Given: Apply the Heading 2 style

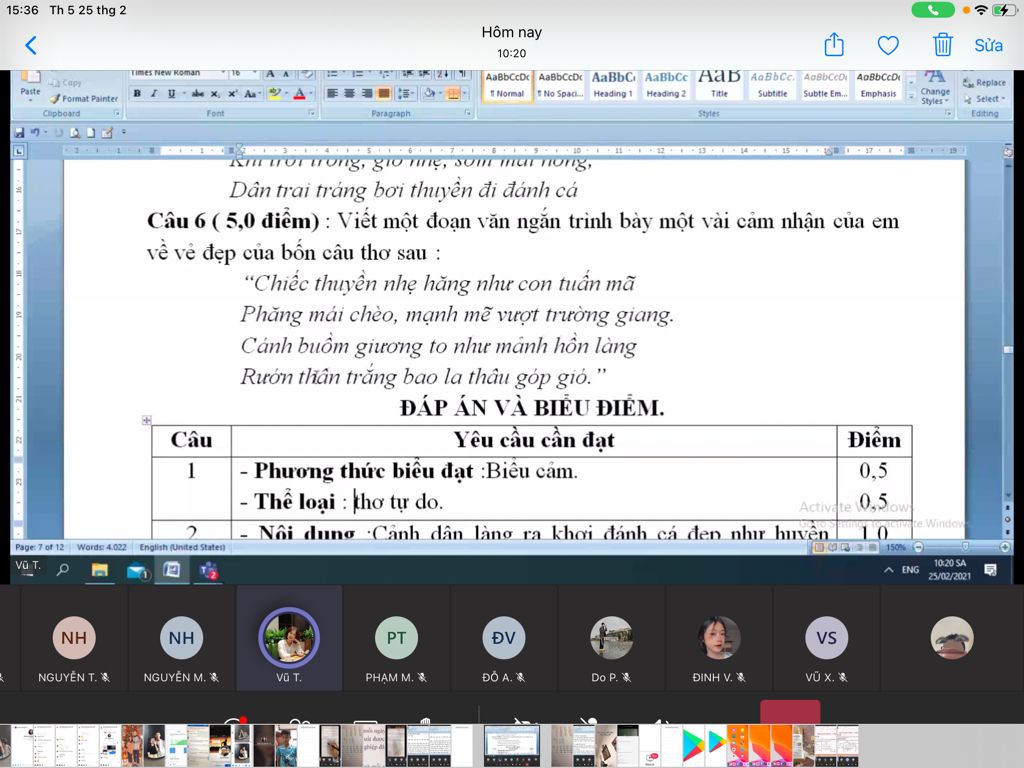Looking at the screenshot, I should [666, 85].
